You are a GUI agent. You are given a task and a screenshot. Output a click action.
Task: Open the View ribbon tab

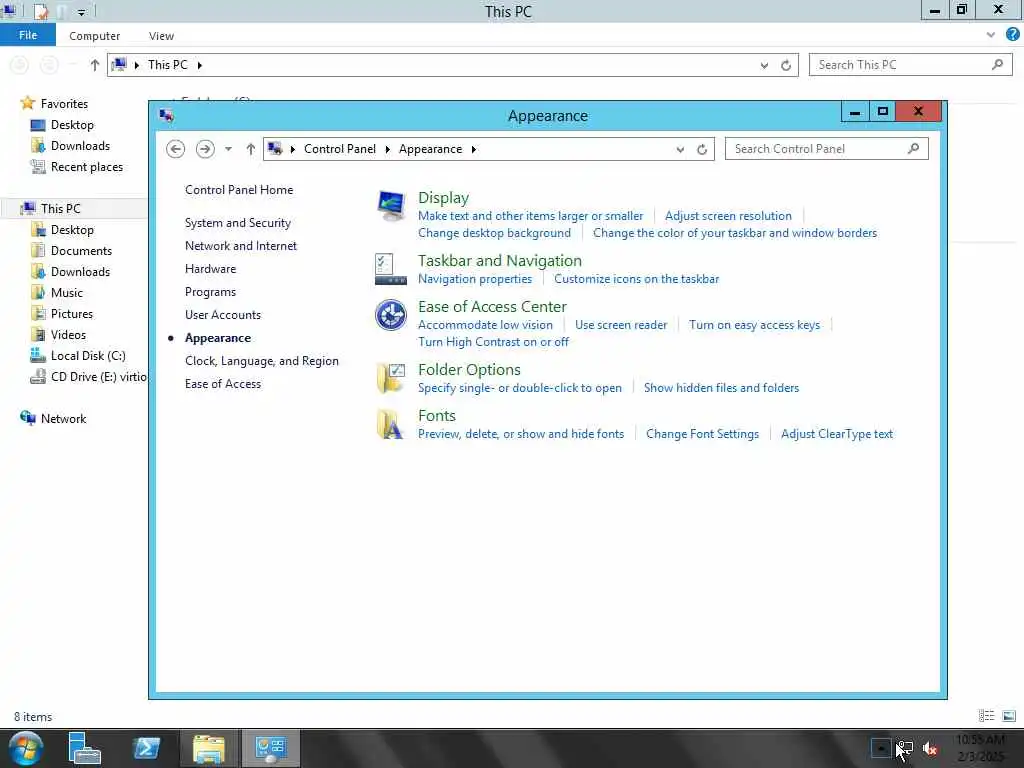161,36
